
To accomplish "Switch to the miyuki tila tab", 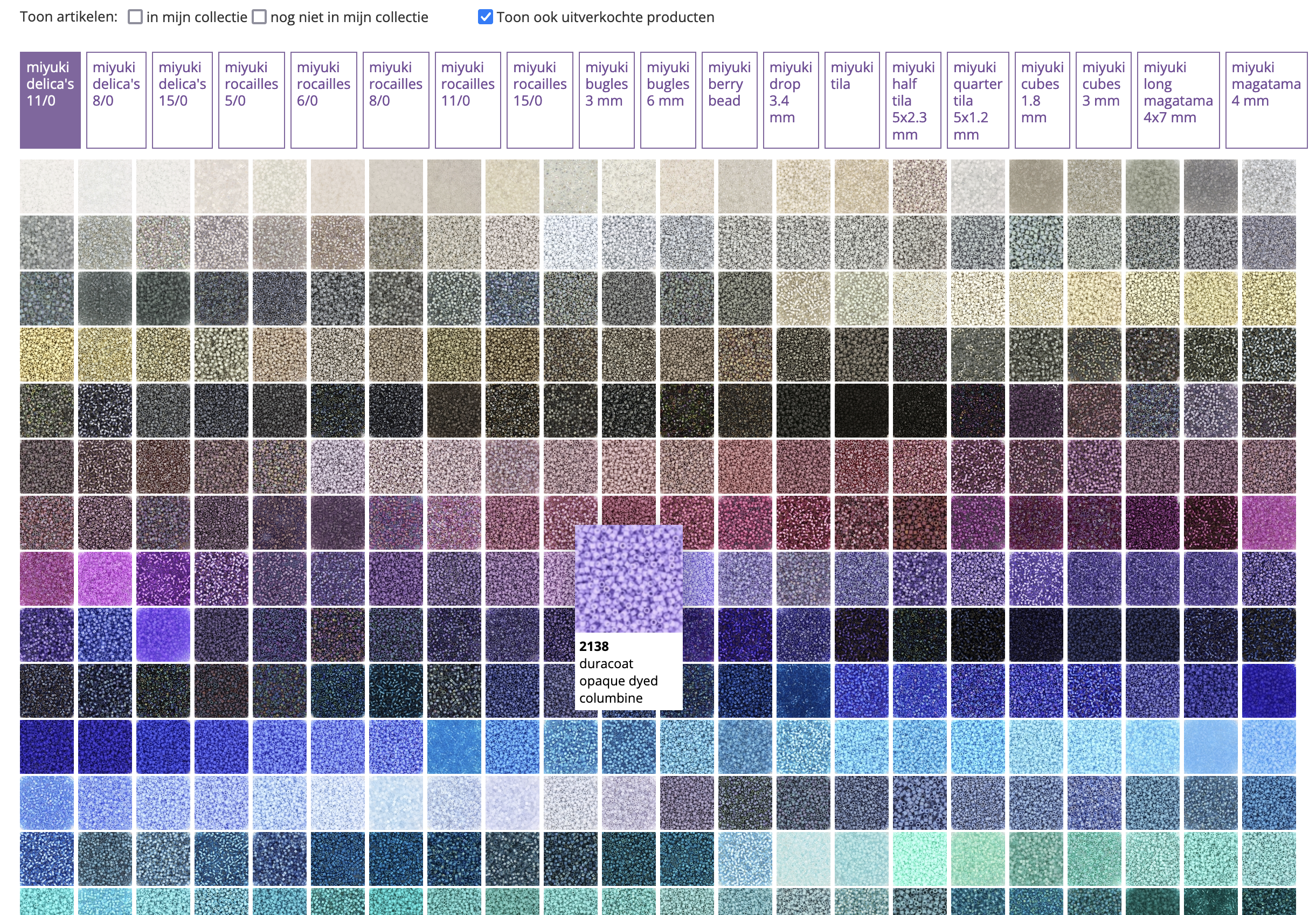I will point(853,100).
